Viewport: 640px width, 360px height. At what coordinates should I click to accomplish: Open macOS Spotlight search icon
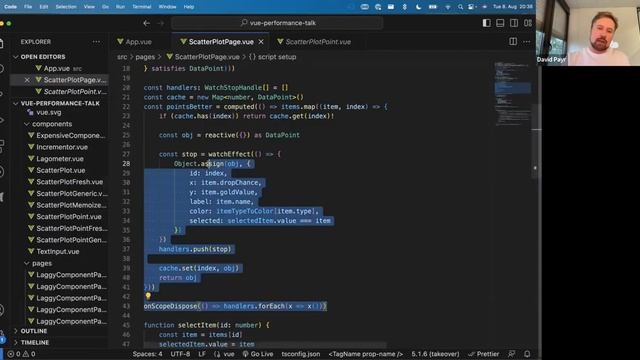pyautogui.click(x=460, y=7)
